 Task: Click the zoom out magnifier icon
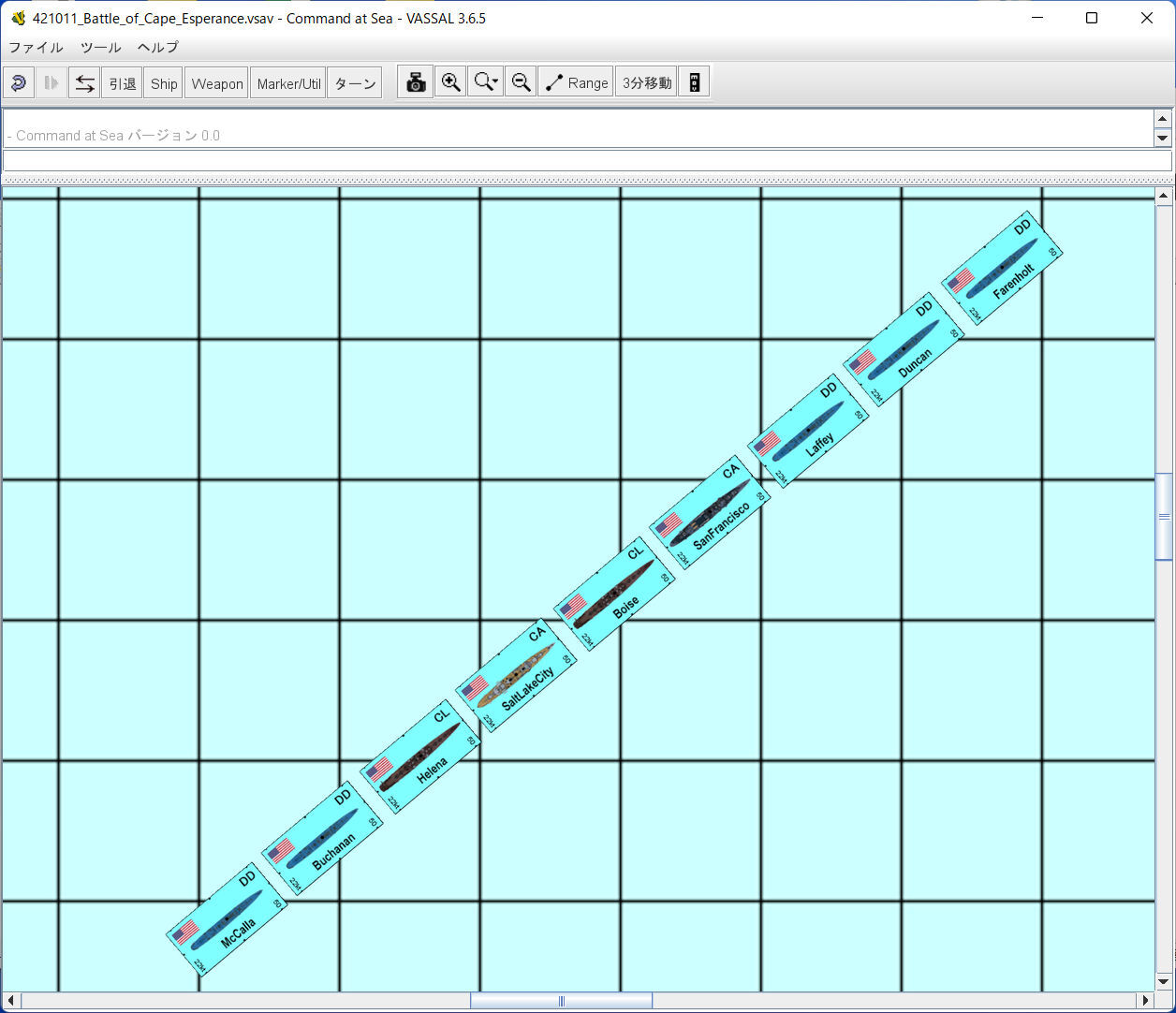(521, 82)
